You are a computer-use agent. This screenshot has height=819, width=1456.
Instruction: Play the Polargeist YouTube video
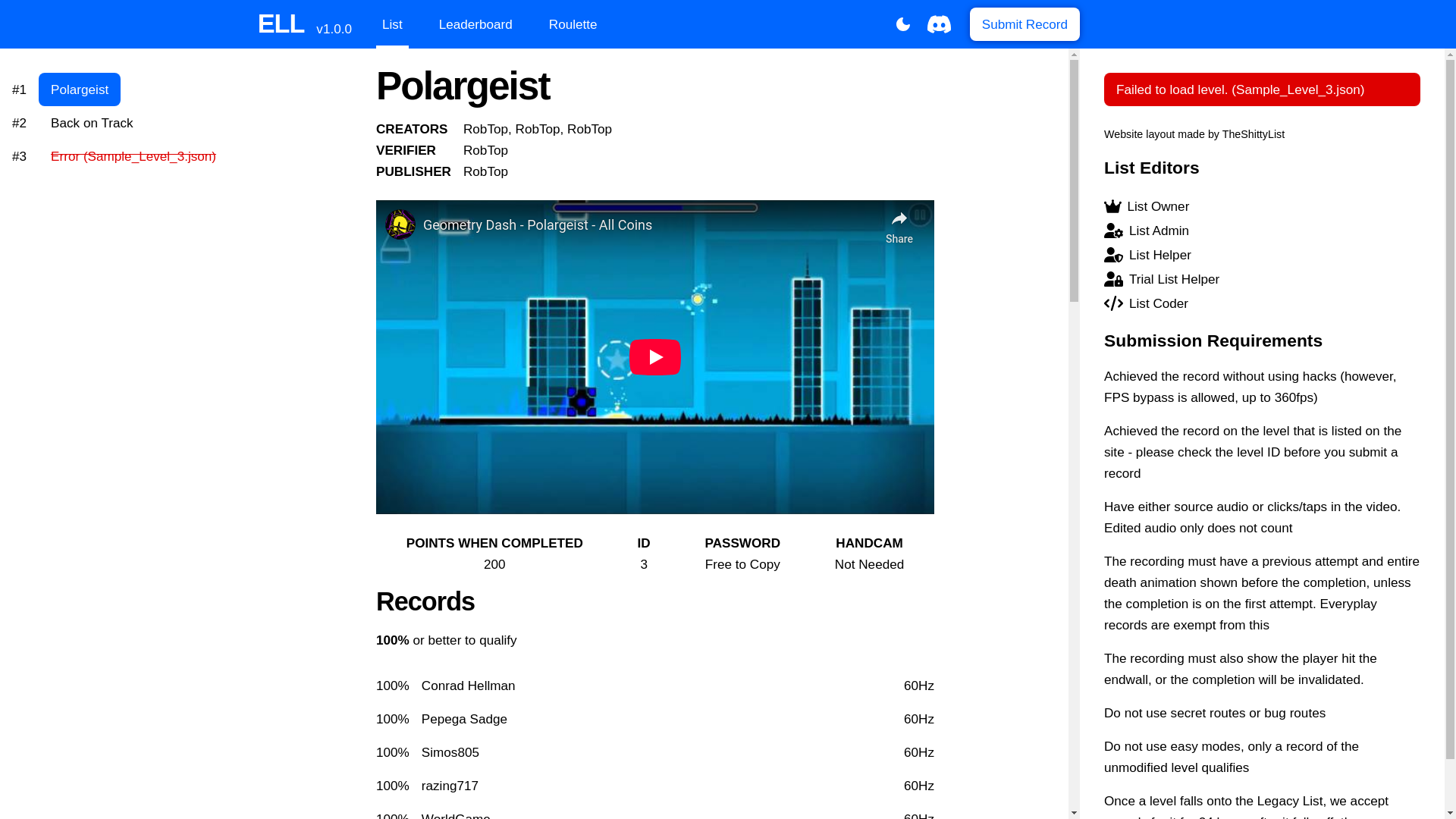coord(655,357)
